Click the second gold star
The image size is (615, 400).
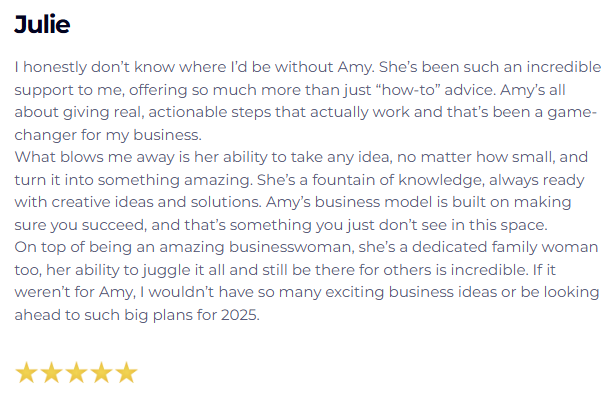51,372
